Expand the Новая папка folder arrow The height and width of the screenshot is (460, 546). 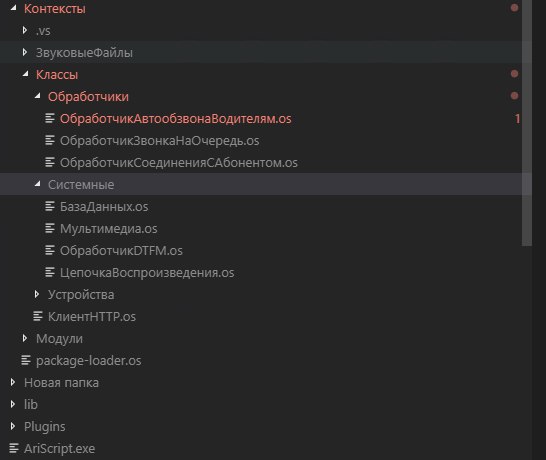tap(13, 382)
